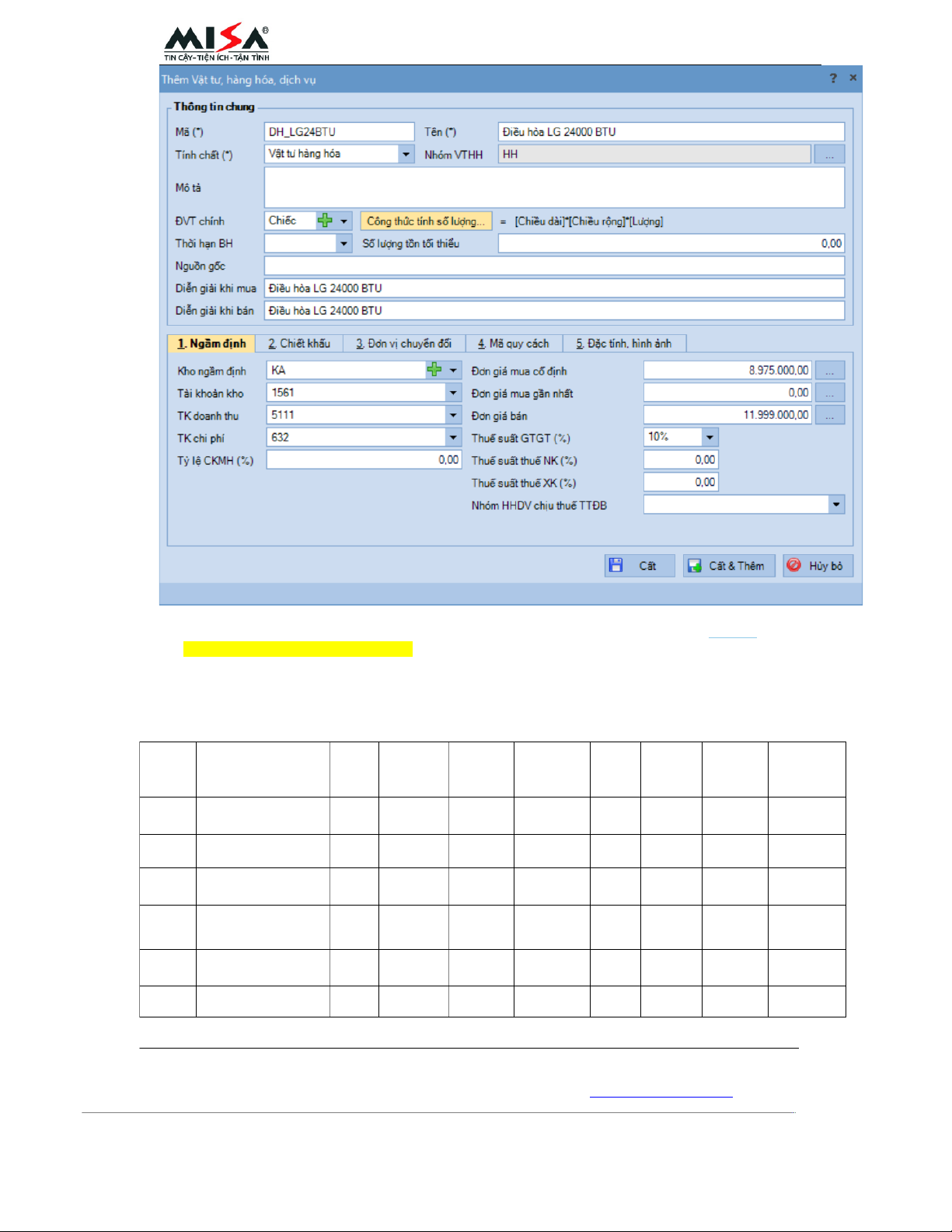952x1232 pixels.
Task: Click the green plus icon beside Kho ngầm định
Action: point(434,370)
